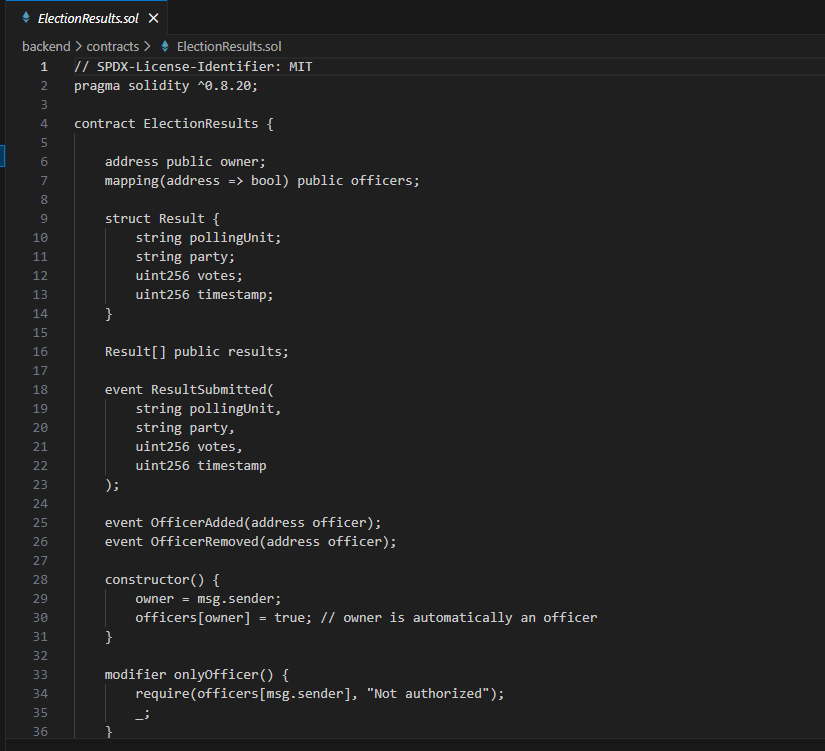Click the Solidity file icon in the tab
This screenshot has width=825, height=751.
click(x=26, y=18)
